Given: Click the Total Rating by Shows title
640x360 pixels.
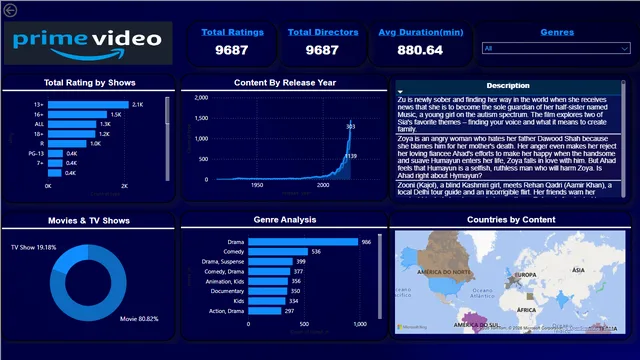Looking at the screenshot, I should tap(89, 83).
